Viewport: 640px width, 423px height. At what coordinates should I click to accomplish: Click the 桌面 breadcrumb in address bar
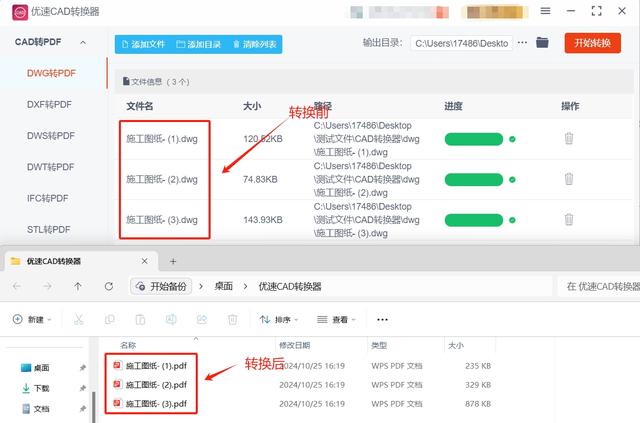224,287
